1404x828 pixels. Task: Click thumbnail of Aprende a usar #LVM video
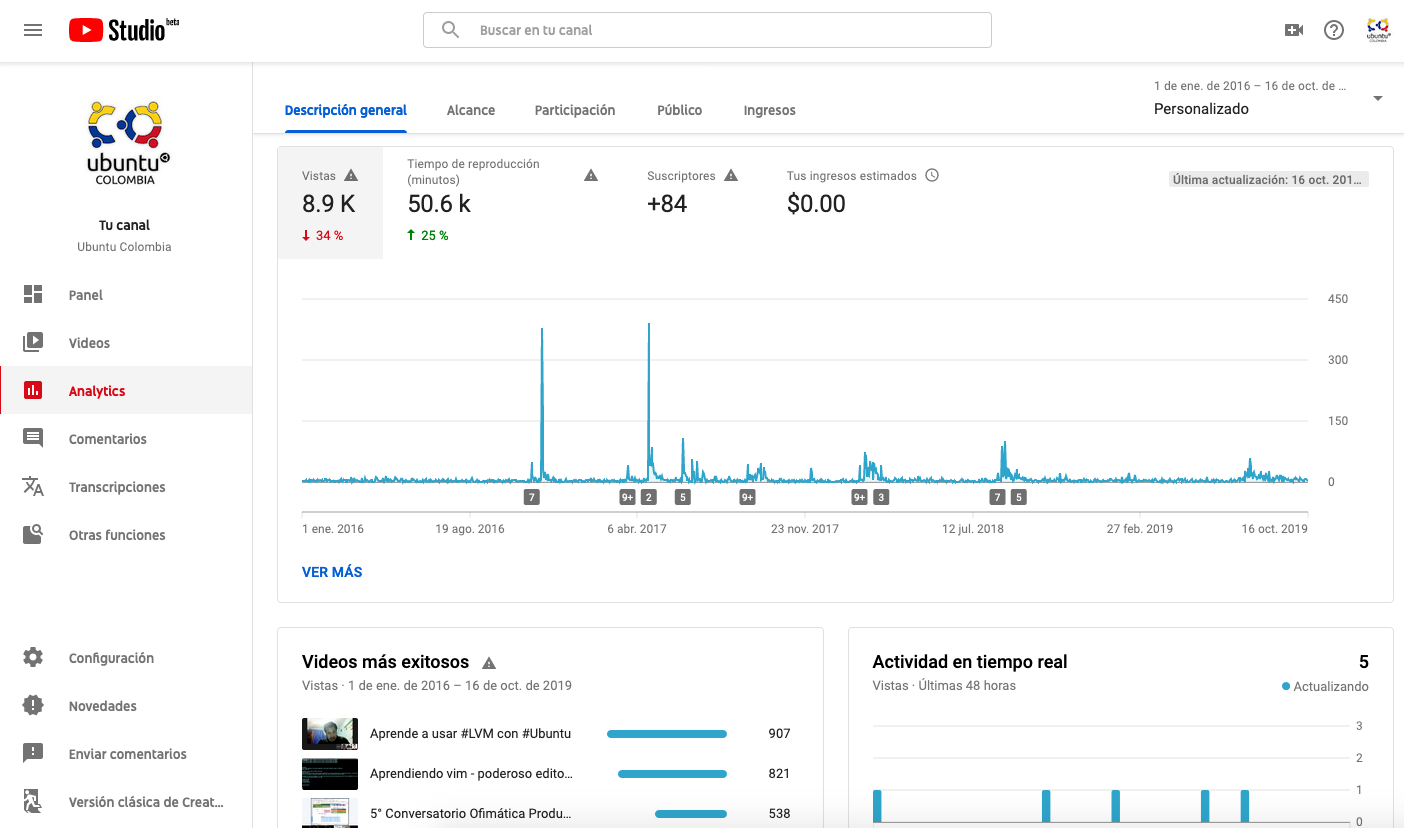click(330, 733)
